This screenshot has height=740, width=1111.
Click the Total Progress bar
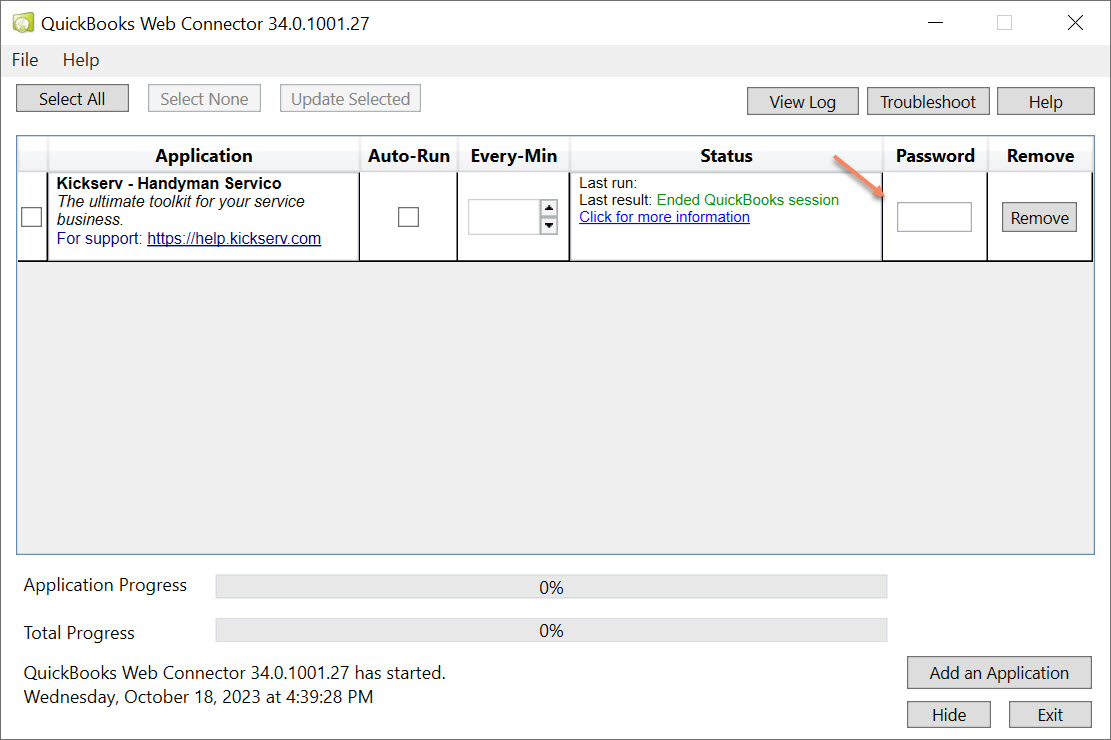click(x=551, y=630)
